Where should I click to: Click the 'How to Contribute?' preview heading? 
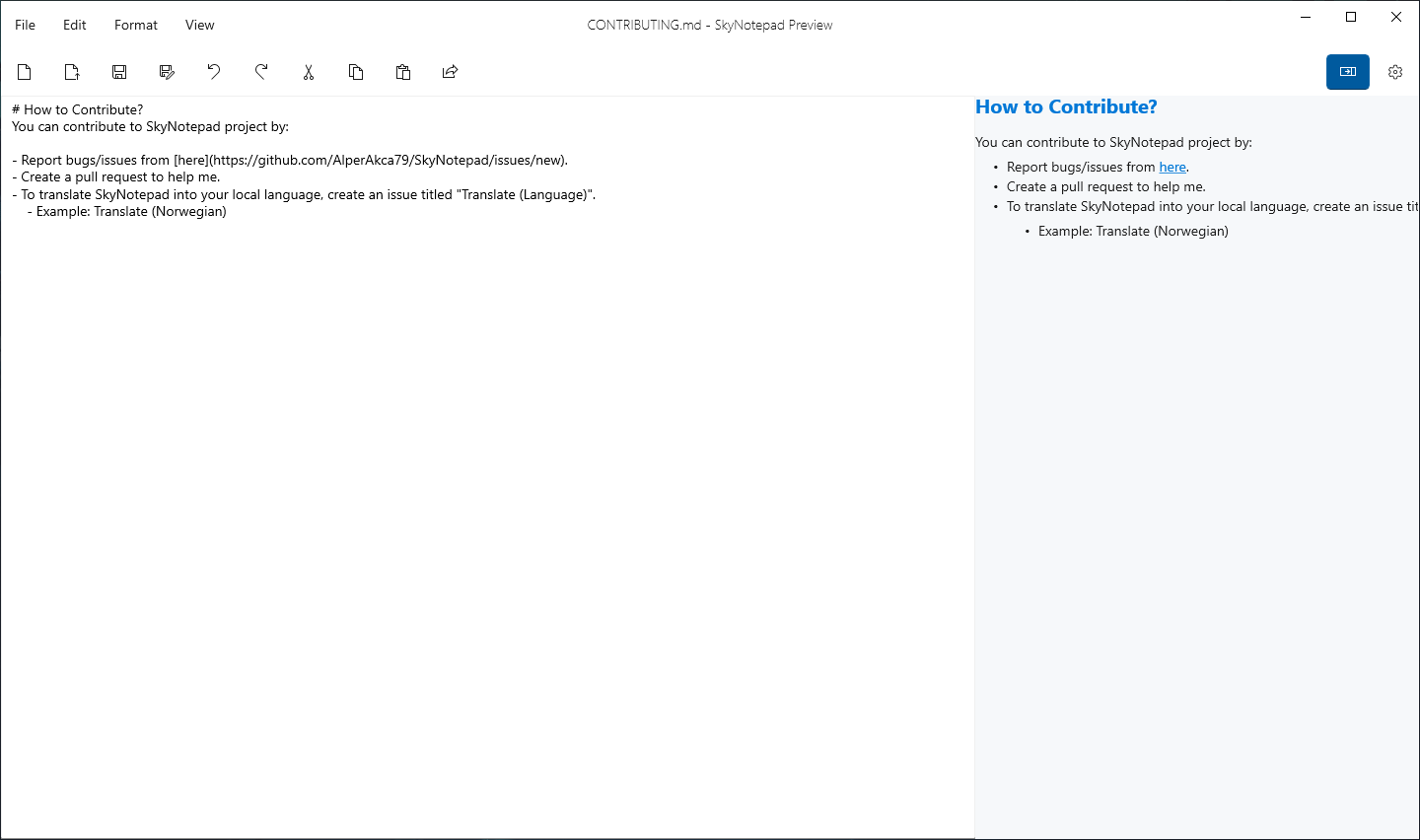click(1066, 107)
